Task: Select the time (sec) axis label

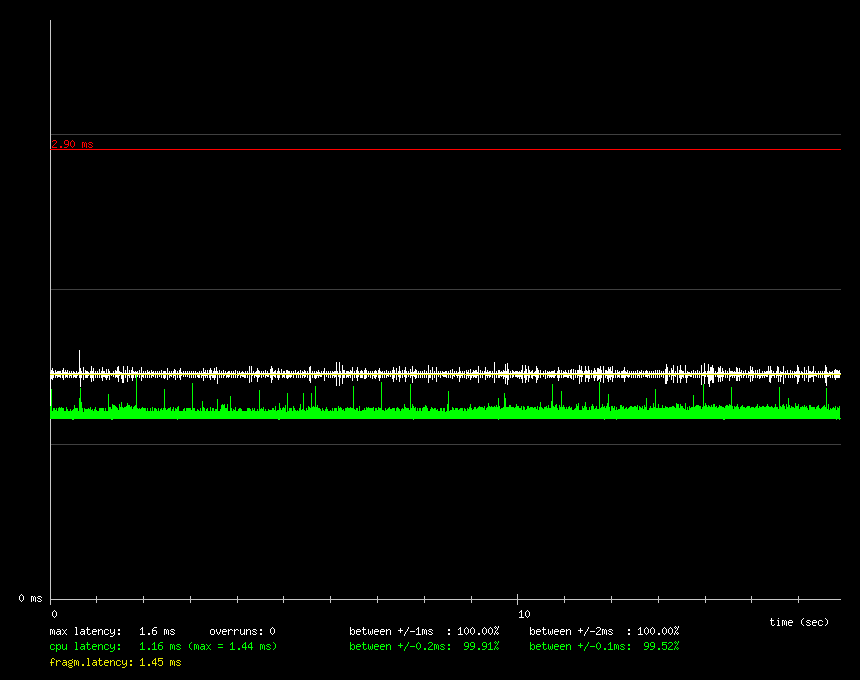Action: (799, 622)
